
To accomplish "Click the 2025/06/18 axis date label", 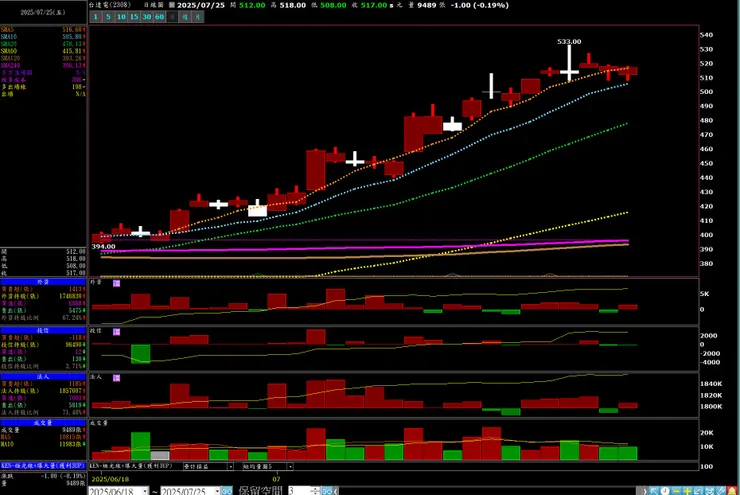I will (110, 478).
